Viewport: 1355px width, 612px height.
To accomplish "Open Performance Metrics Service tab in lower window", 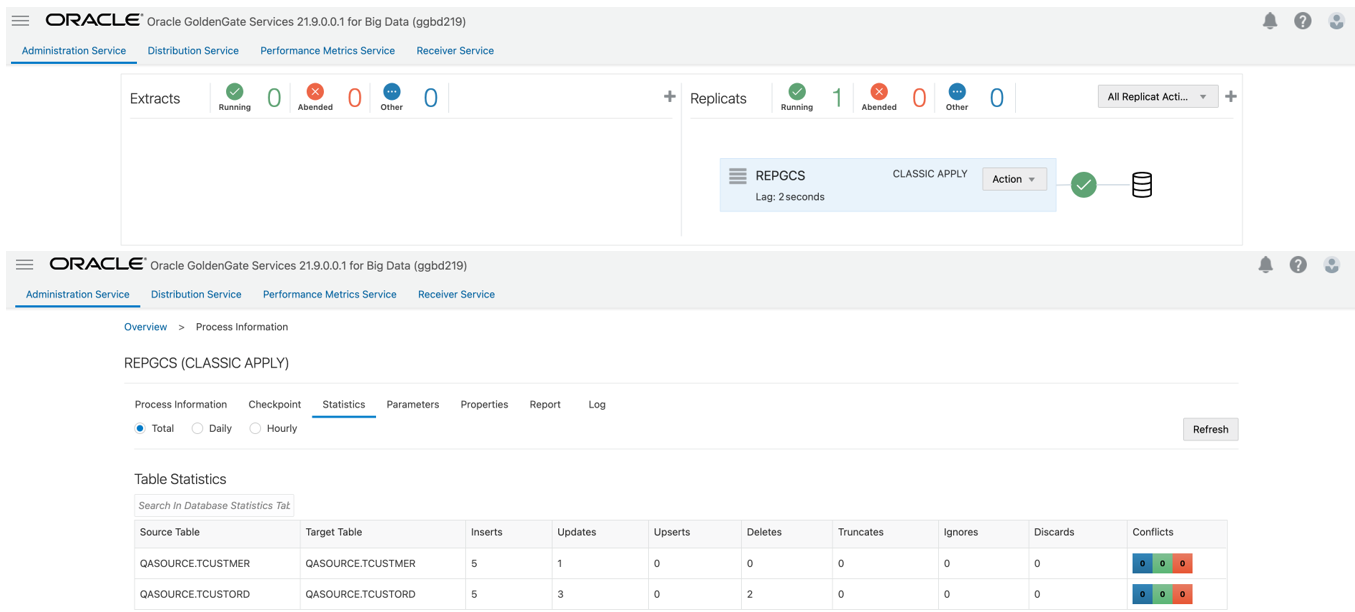I will click(x=329, y=294).
